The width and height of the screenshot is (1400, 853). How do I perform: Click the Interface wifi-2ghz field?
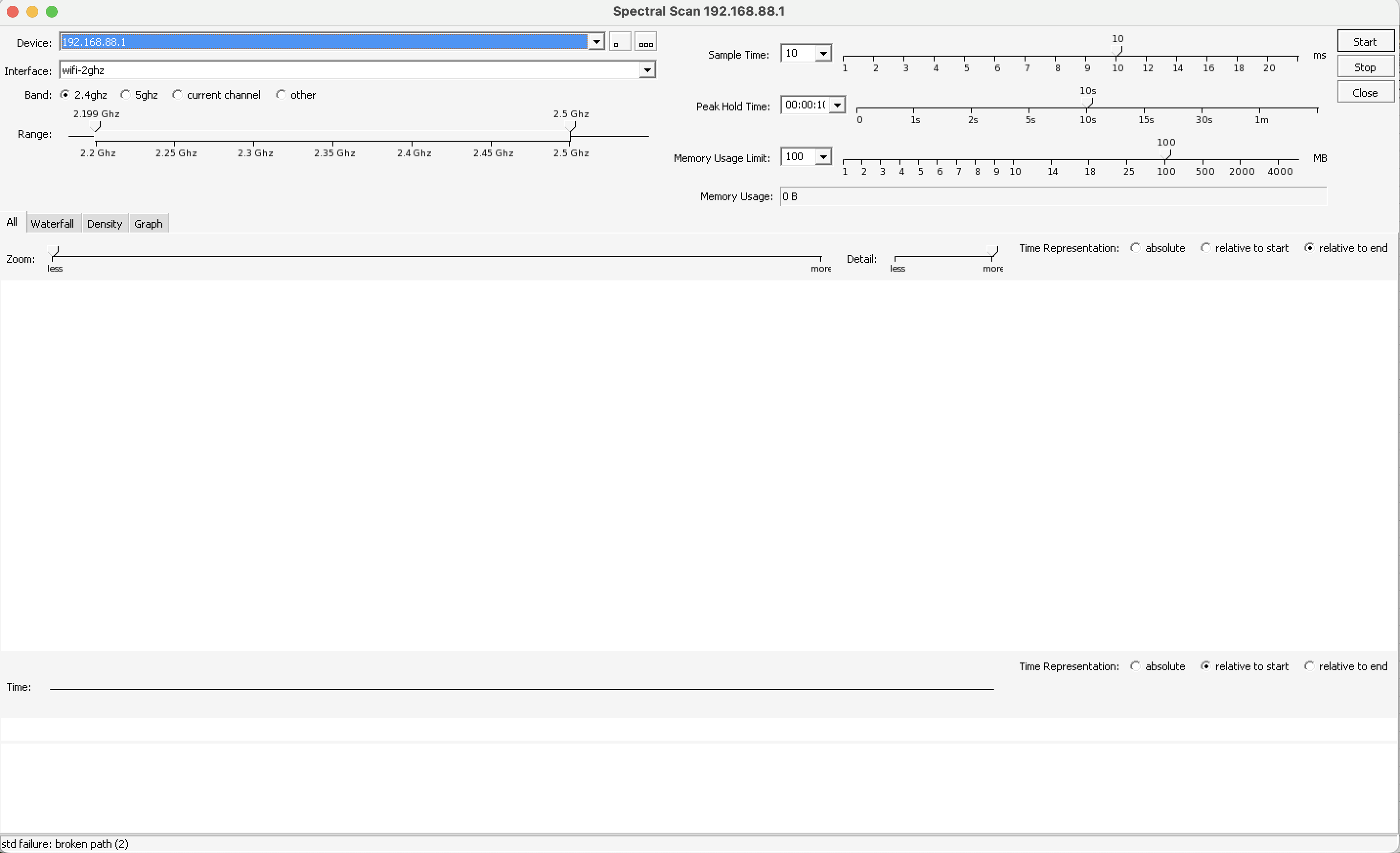coord(350,70)
